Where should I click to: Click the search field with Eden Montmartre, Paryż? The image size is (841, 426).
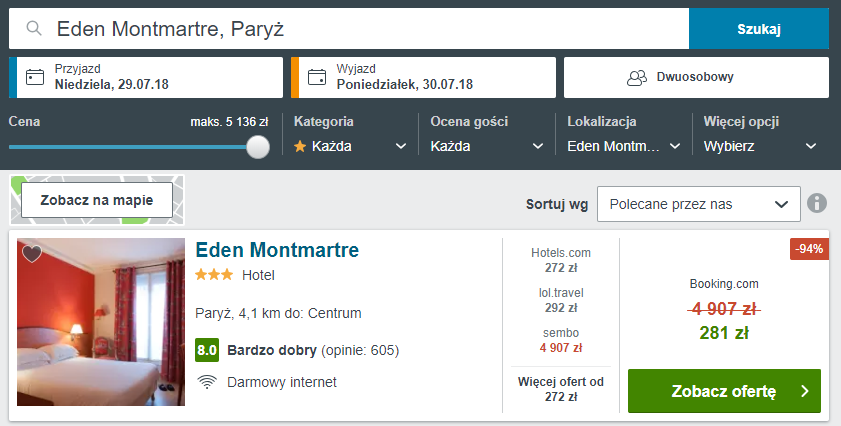pos(349,28)
